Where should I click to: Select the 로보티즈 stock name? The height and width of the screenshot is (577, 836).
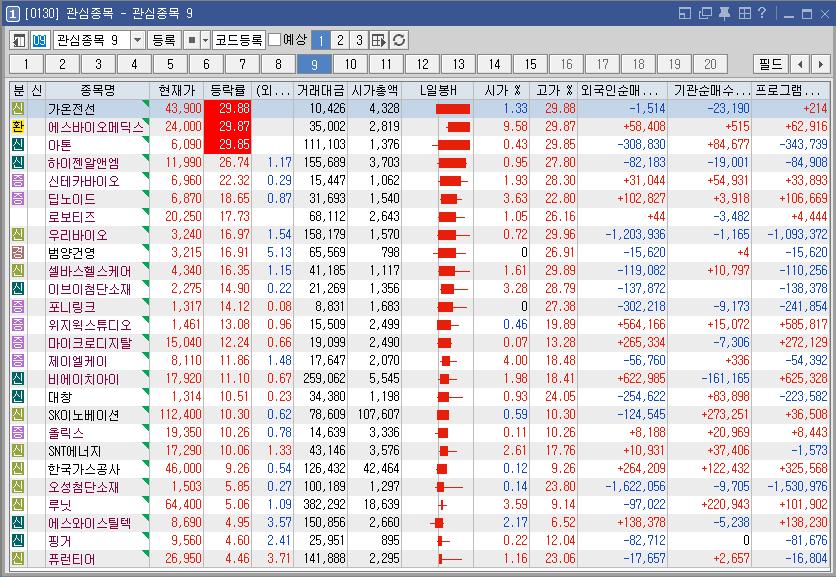[72, 217]
